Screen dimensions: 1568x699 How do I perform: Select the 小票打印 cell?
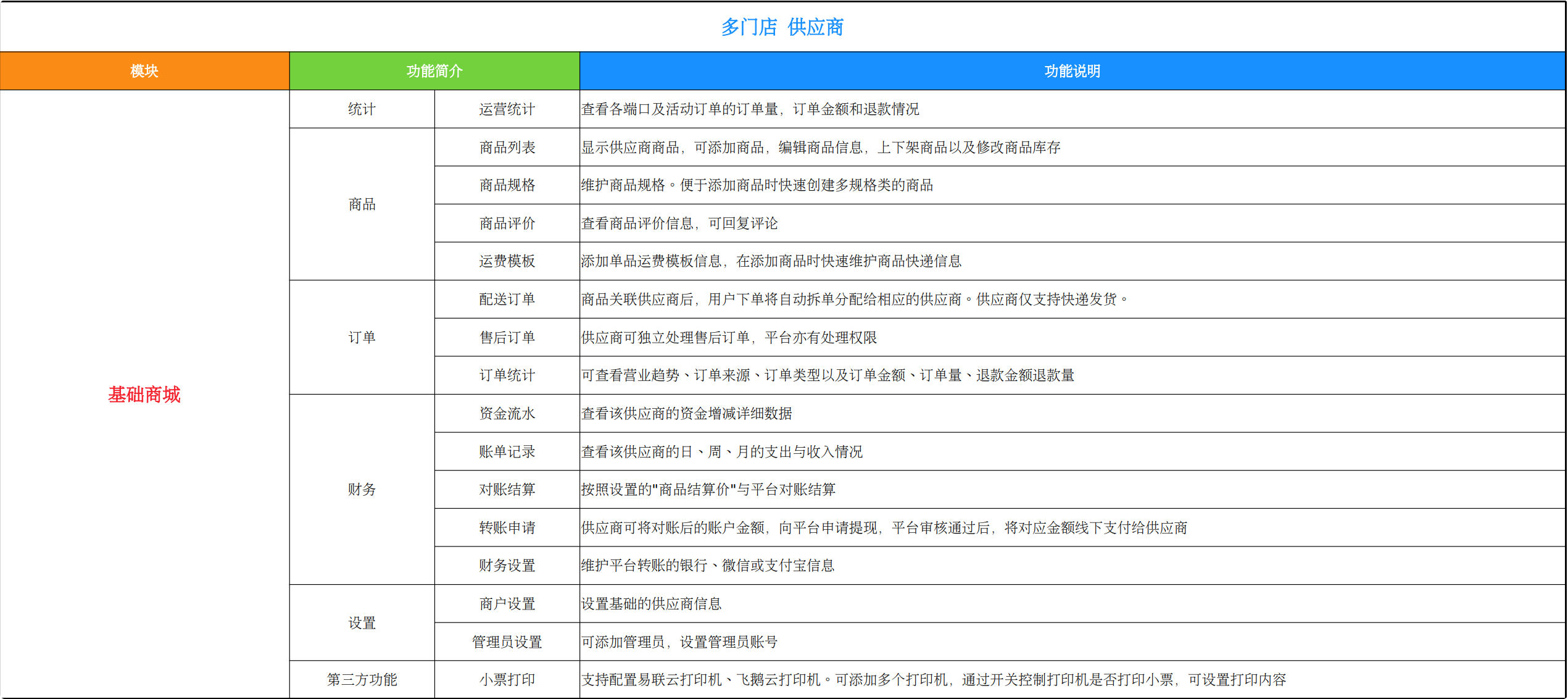coord(507,679)
